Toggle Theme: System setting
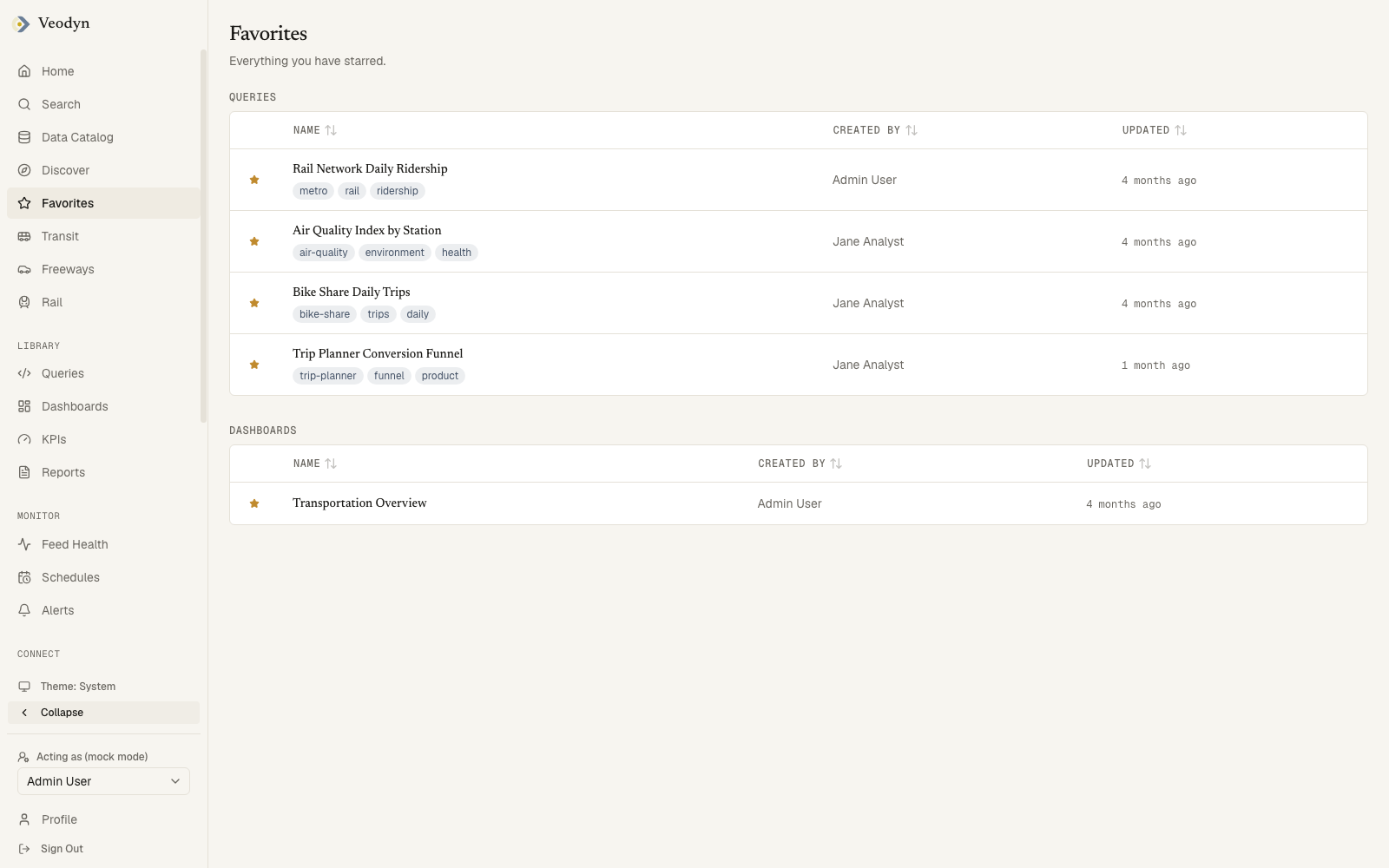 click(x=103, y=687)
